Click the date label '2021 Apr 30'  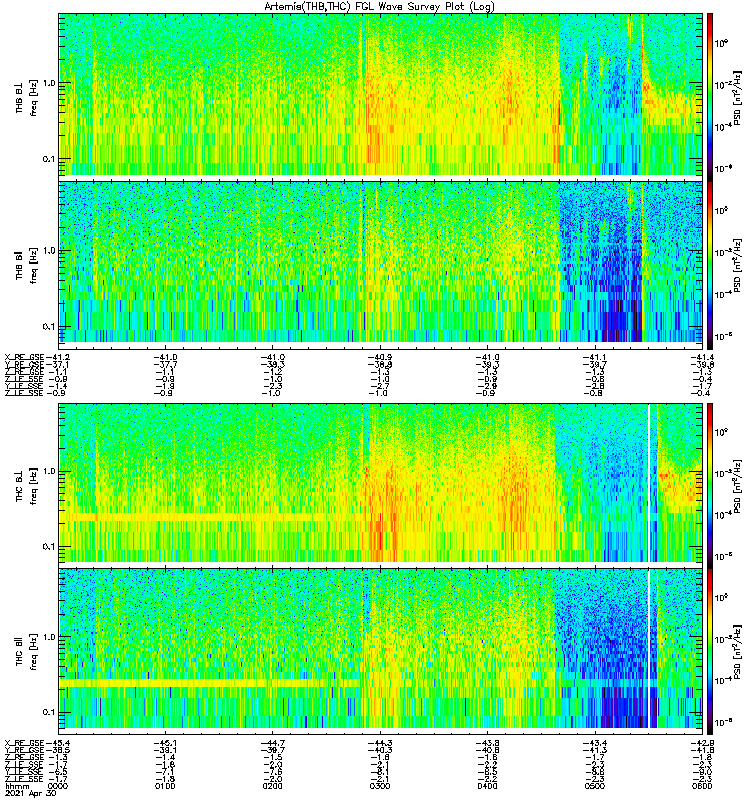tap(29, 794)
